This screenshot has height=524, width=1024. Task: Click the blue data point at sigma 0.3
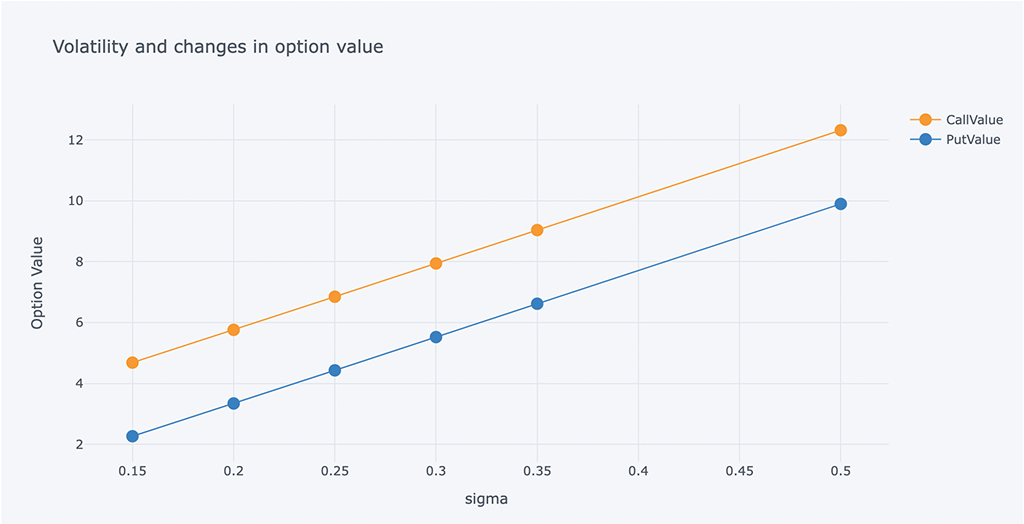tap(436, 337)
